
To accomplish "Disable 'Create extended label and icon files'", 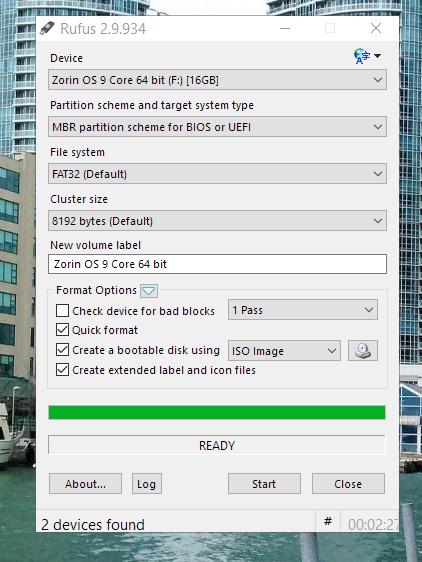I will pos(62,370).
